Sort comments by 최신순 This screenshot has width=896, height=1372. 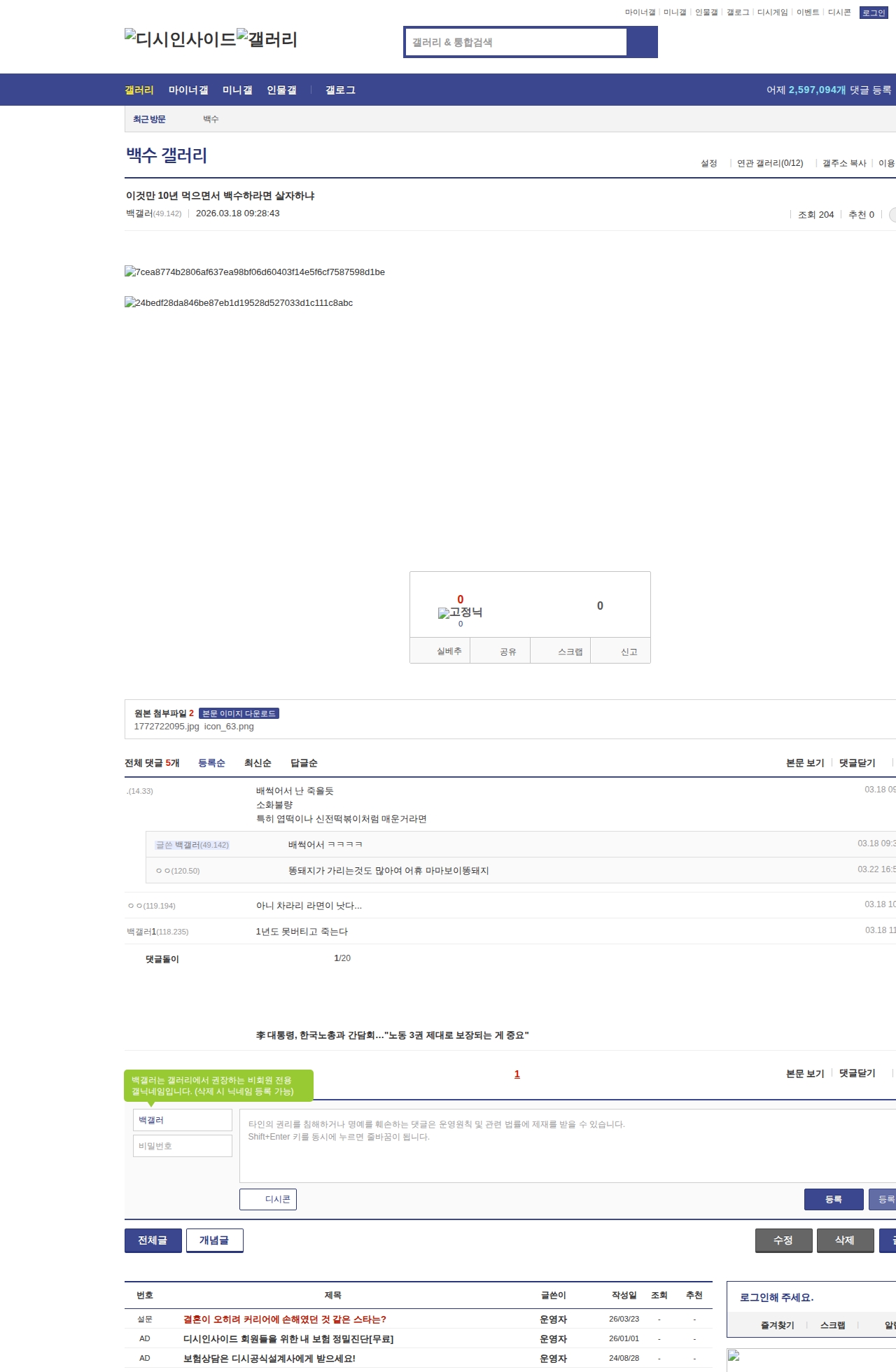(258, 763)
